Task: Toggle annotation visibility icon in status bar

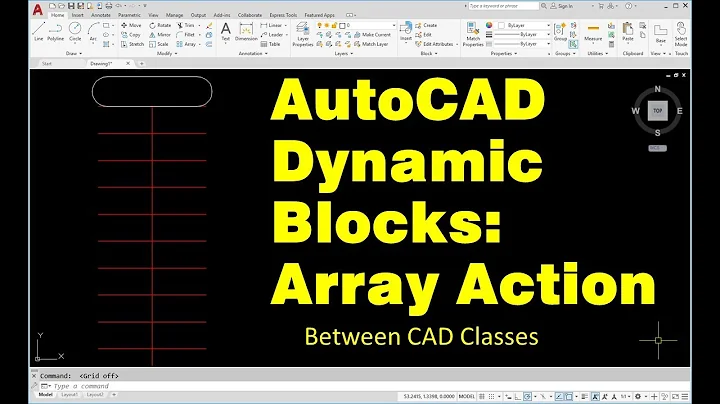Action: coord(595,396)
